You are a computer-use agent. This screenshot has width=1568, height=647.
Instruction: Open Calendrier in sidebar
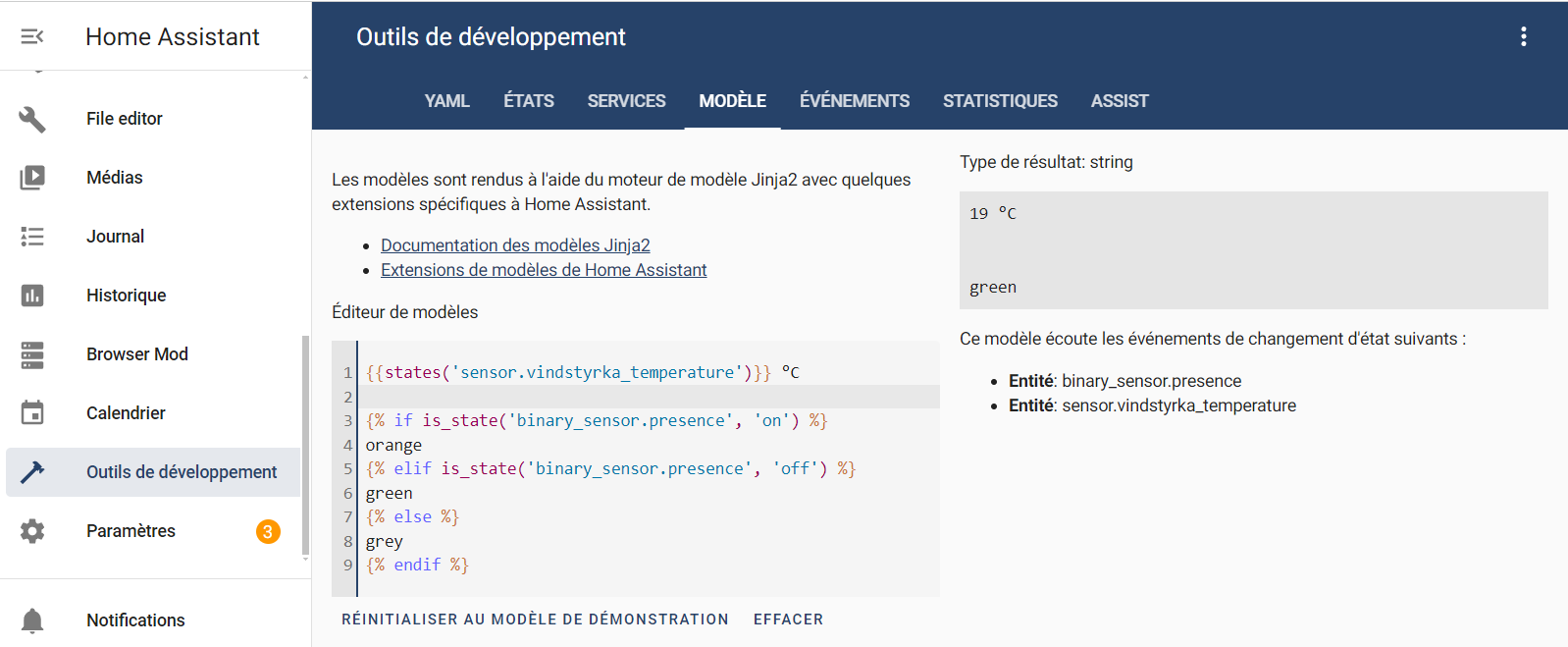point(153,413)
